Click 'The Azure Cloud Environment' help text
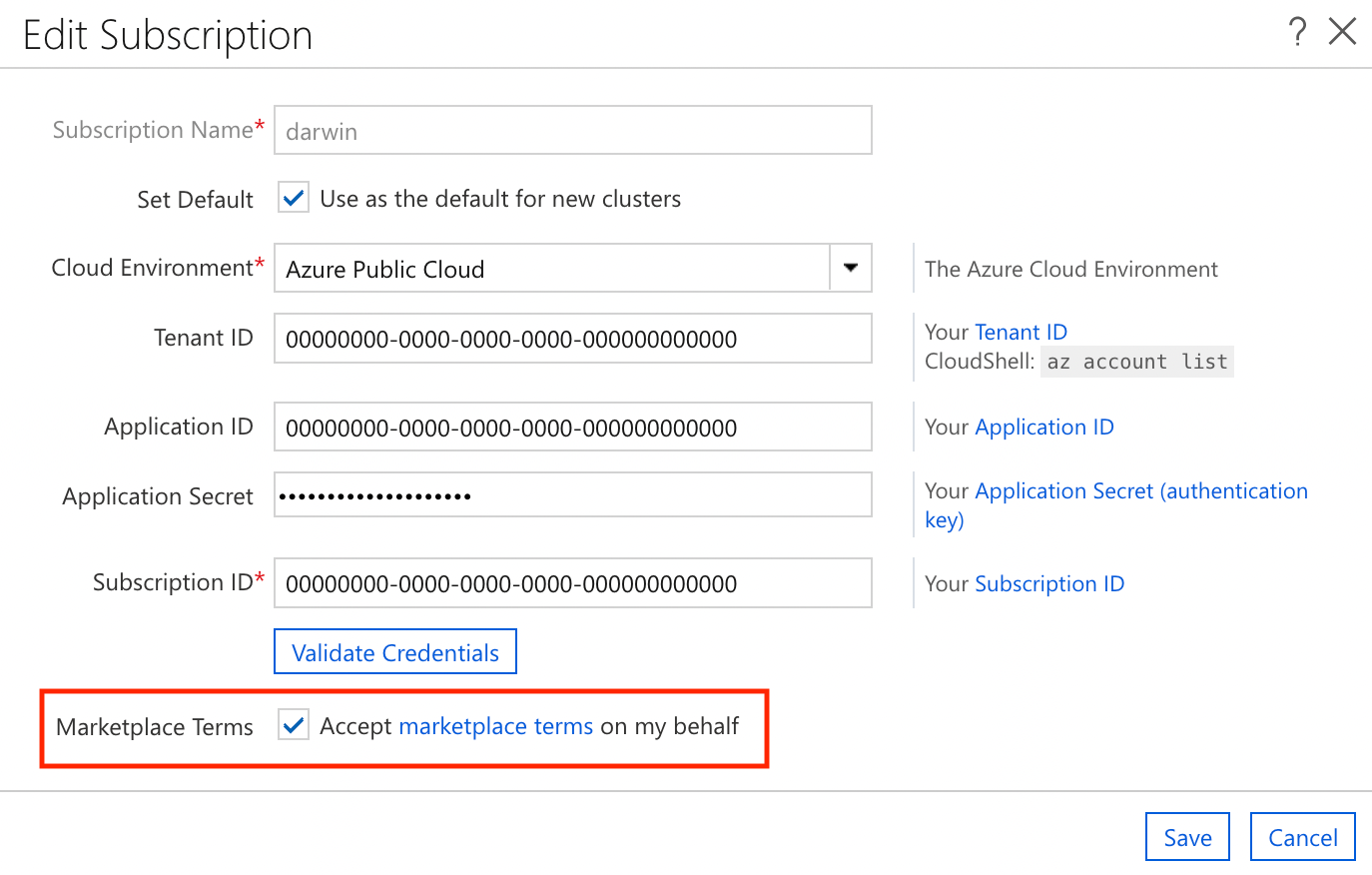This screenshot has height=875, width=1372. [x=1071, y=269]
